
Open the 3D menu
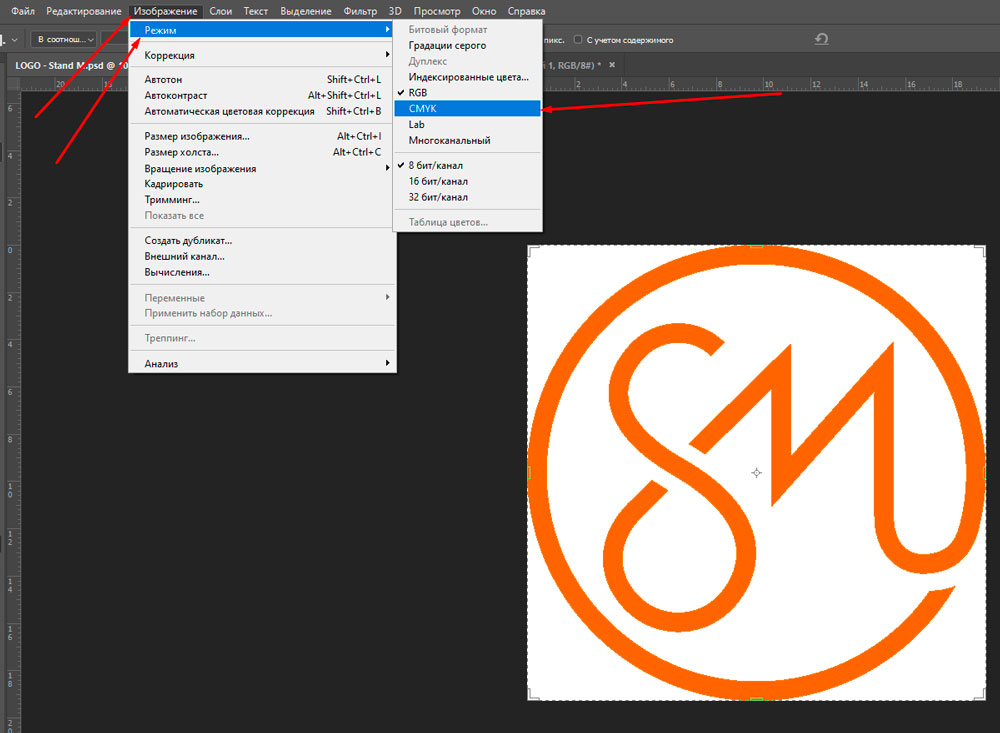pos(395,11)
